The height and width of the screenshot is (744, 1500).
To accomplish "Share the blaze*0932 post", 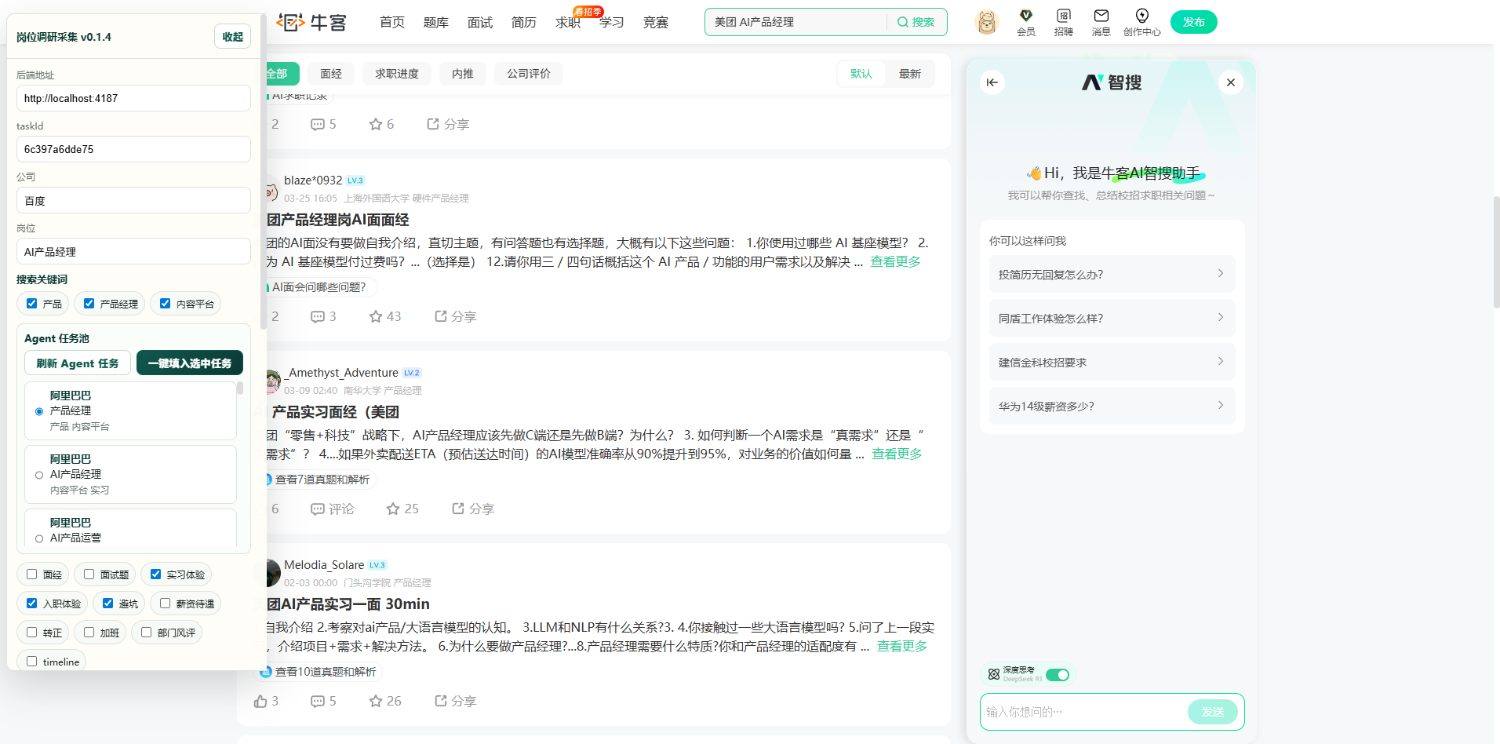I will (x=455, y=316).
